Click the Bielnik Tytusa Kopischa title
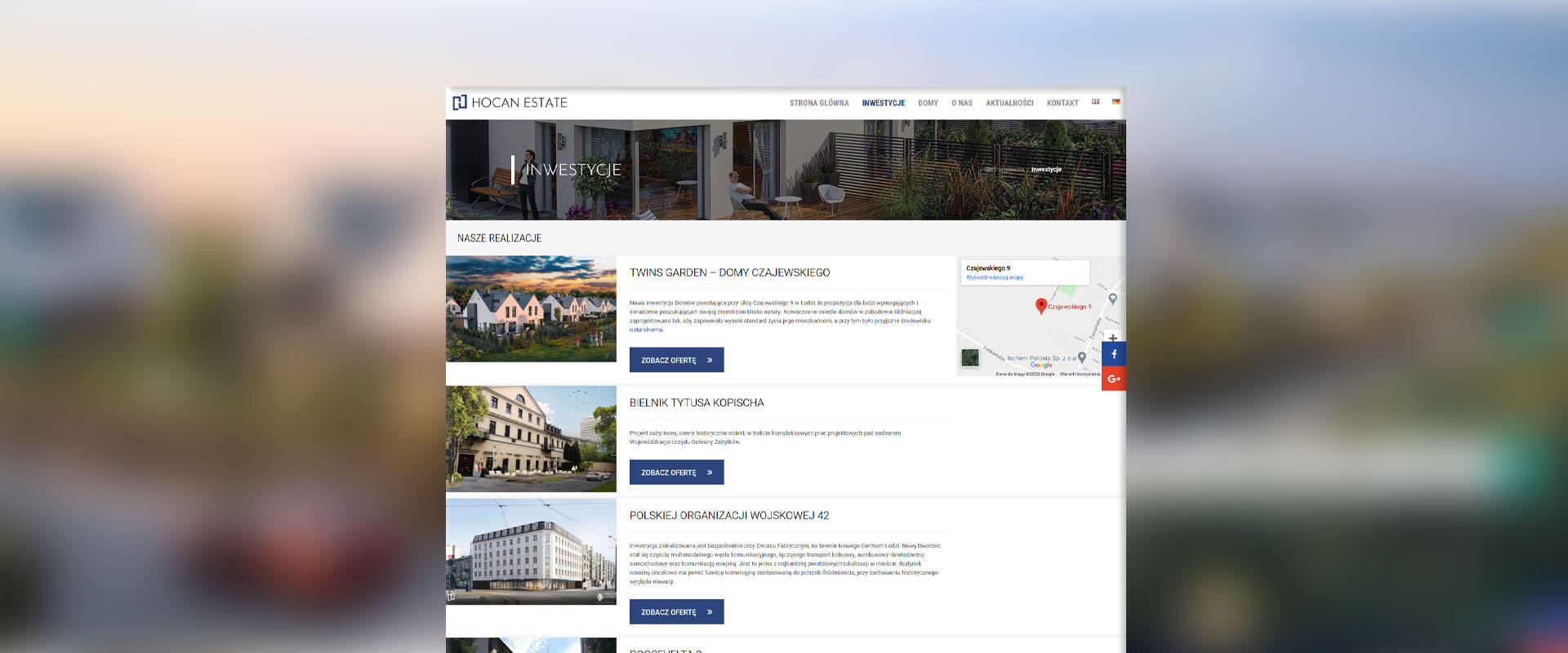 pyautogui.click(x=697, y=403)
